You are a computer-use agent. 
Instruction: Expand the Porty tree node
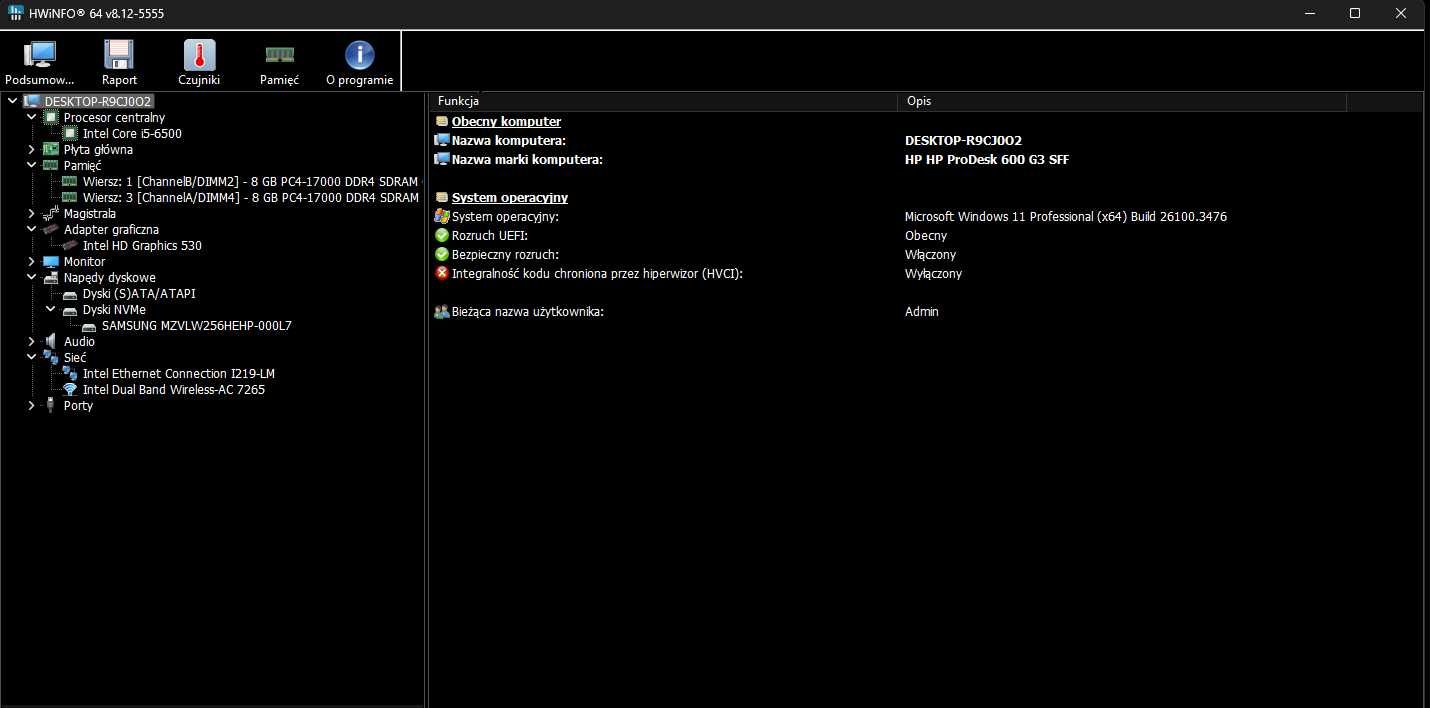31,405
